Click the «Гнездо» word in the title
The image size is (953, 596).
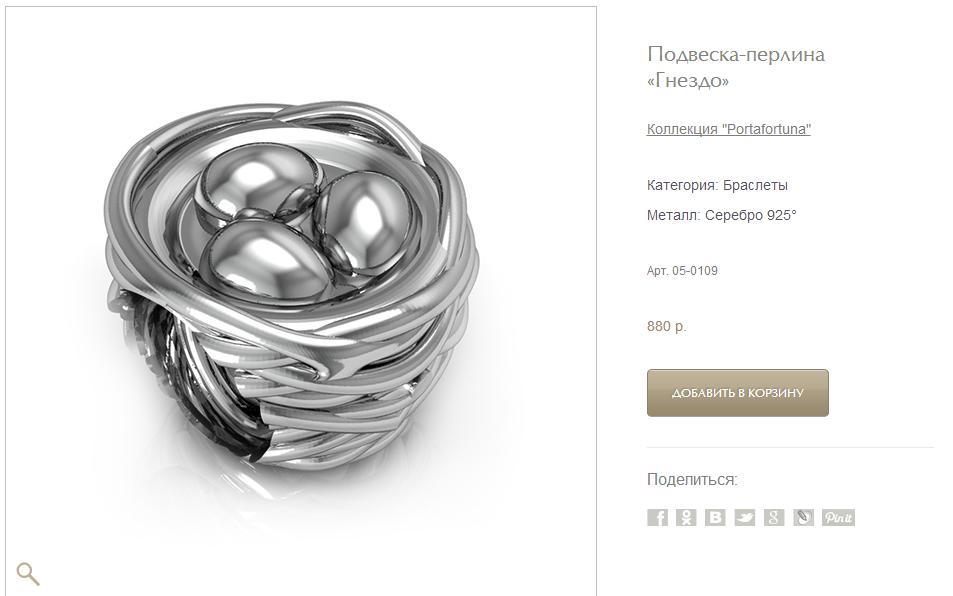pos(688,81)
